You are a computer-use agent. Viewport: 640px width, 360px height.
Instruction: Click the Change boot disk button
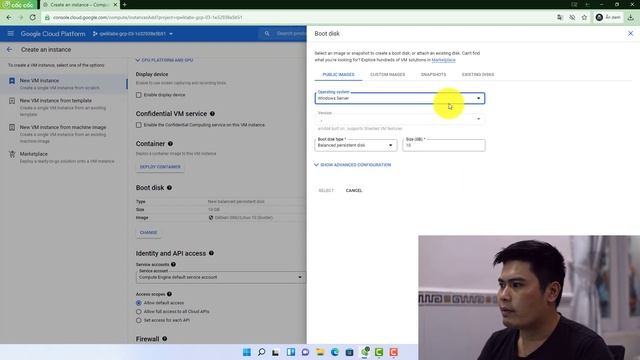click(x=148, y=233)
